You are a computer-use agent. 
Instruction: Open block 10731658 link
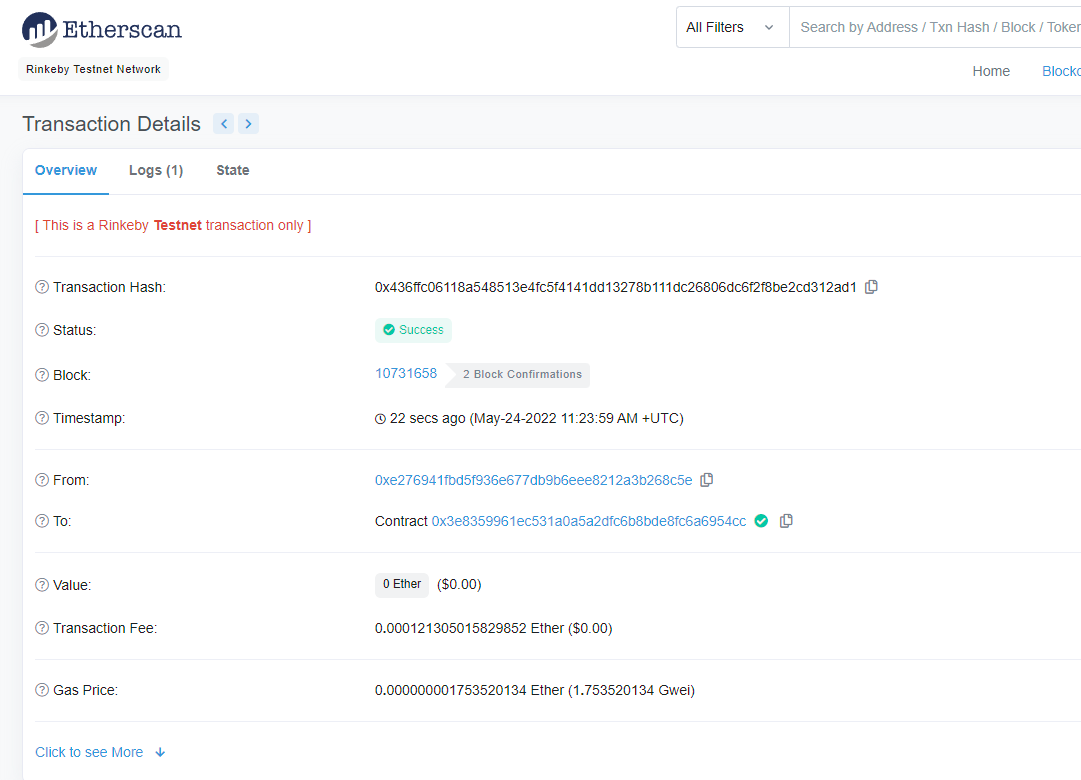[406, 373]
